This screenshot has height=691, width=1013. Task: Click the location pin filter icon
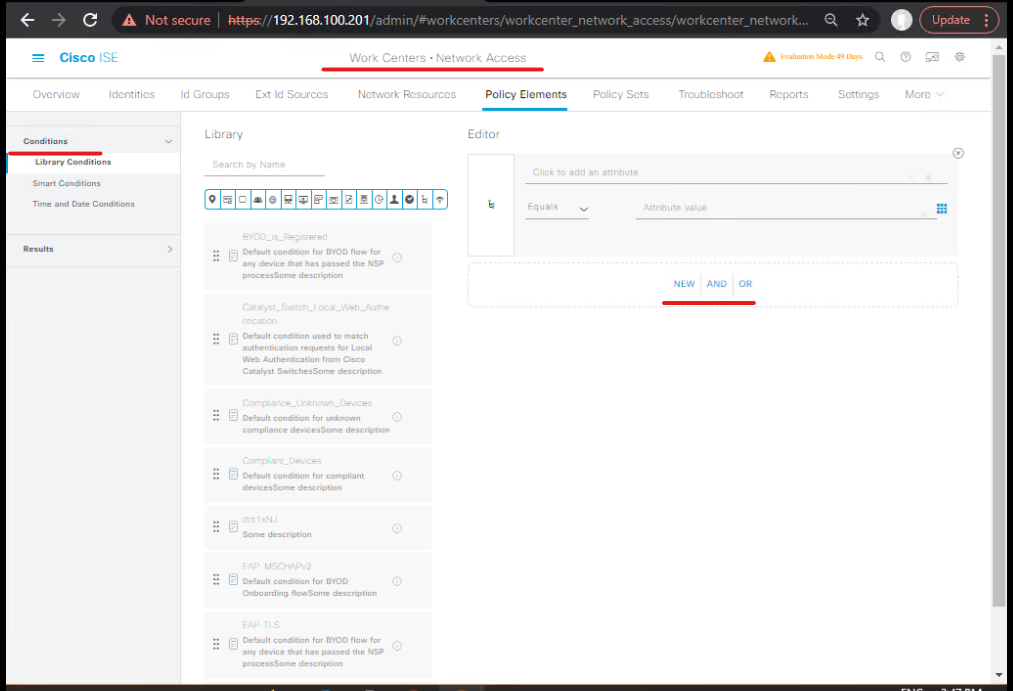pyautogui.click(x=212, y=200)
